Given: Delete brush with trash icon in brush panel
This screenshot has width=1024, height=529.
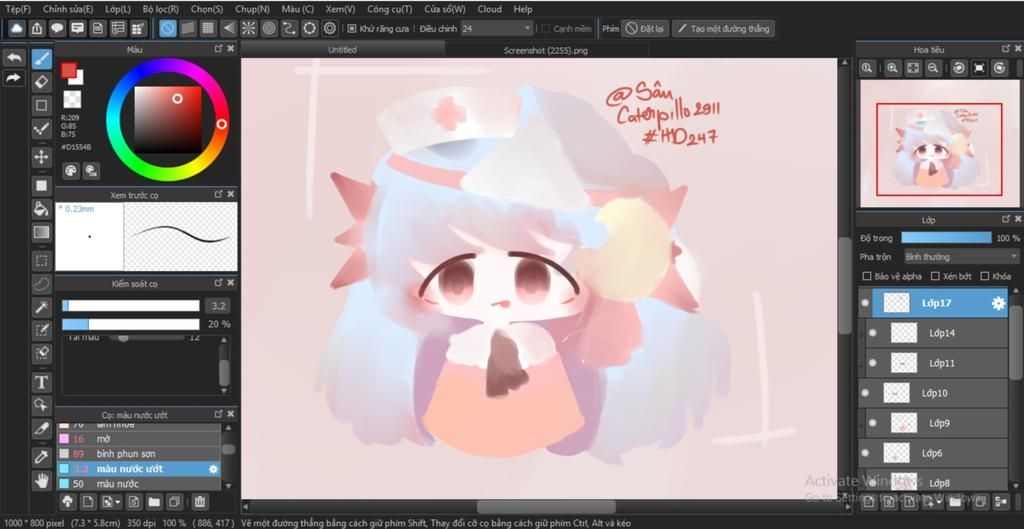Looking at the screenshot, I should coord(200,502).
